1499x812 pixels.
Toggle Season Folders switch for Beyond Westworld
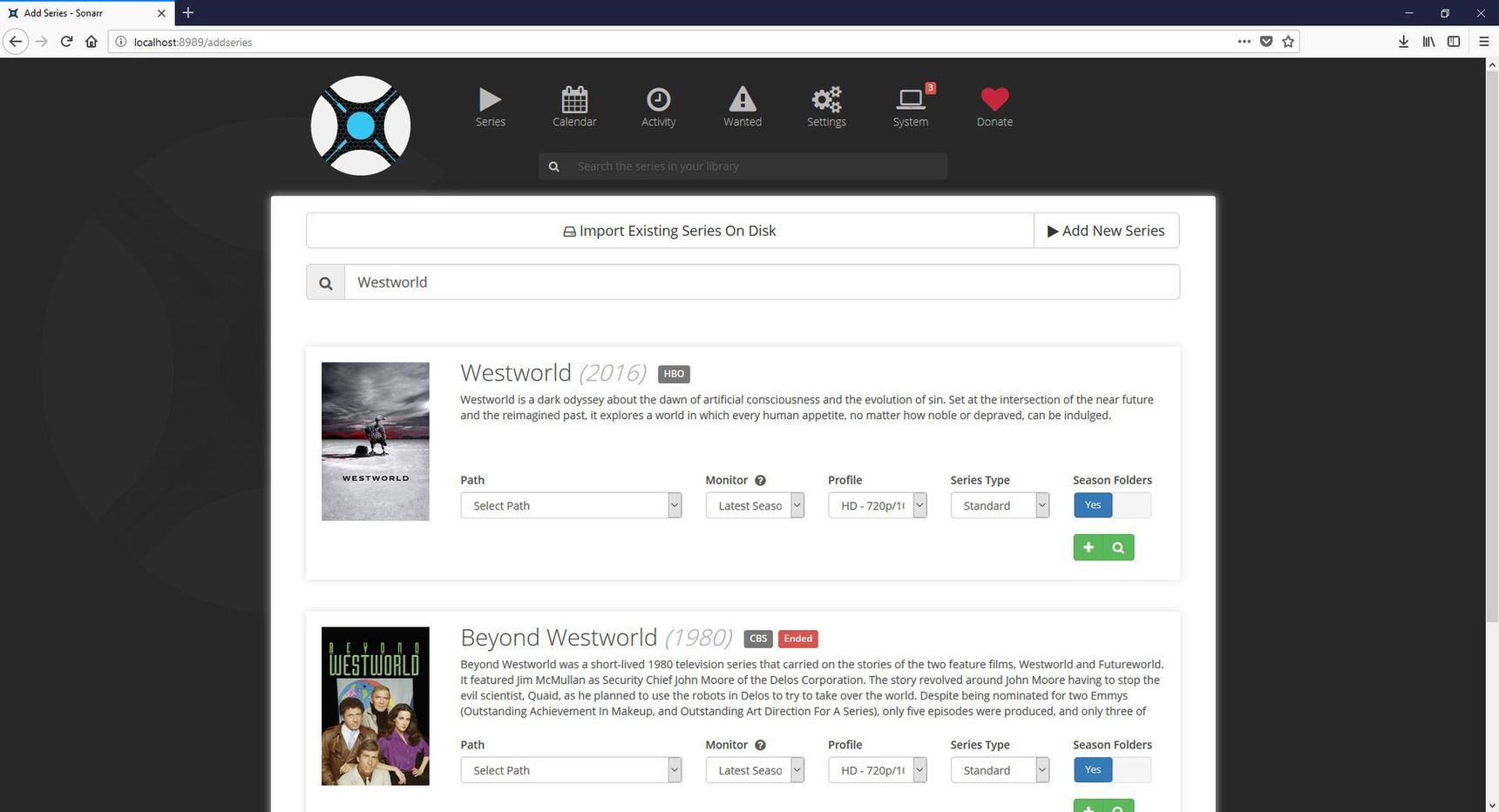point(1112,770)
